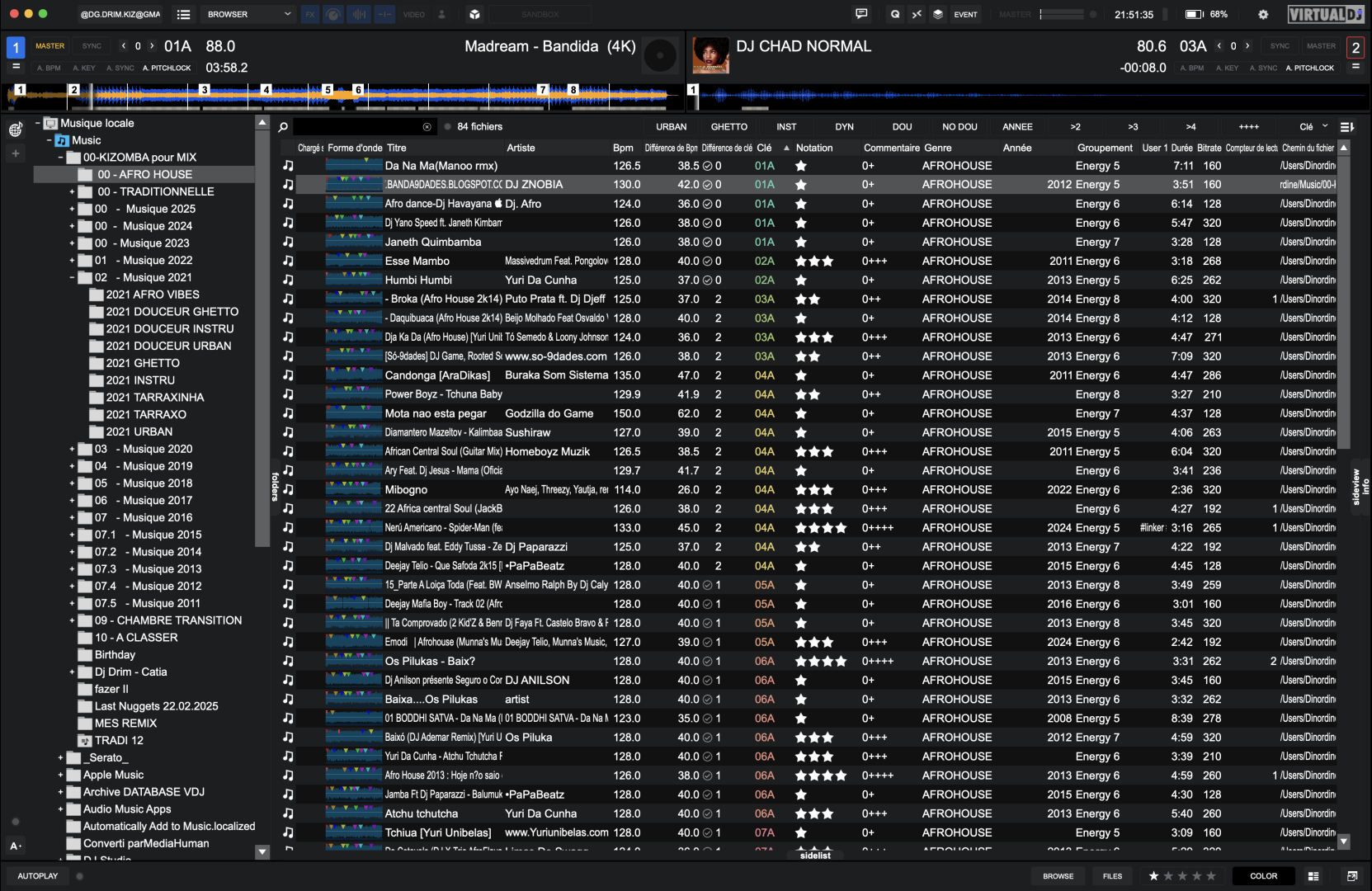Screen dimensions: 1372x891
Task: Click the plus icon under the globe in sidebar
Action: [15, 153]
